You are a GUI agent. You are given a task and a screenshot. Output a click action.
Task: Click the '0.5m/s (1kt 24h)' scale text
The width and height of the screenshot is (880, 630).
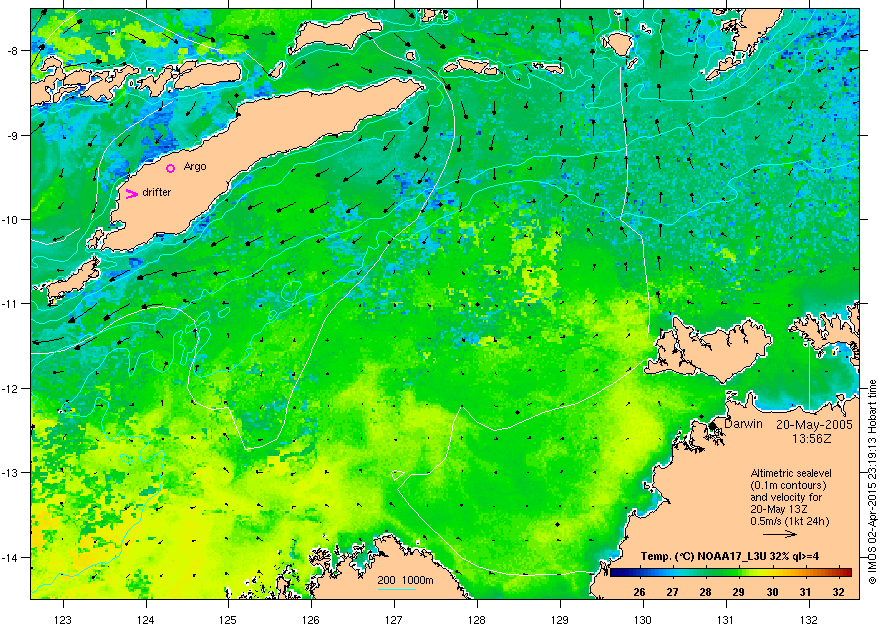790,521
